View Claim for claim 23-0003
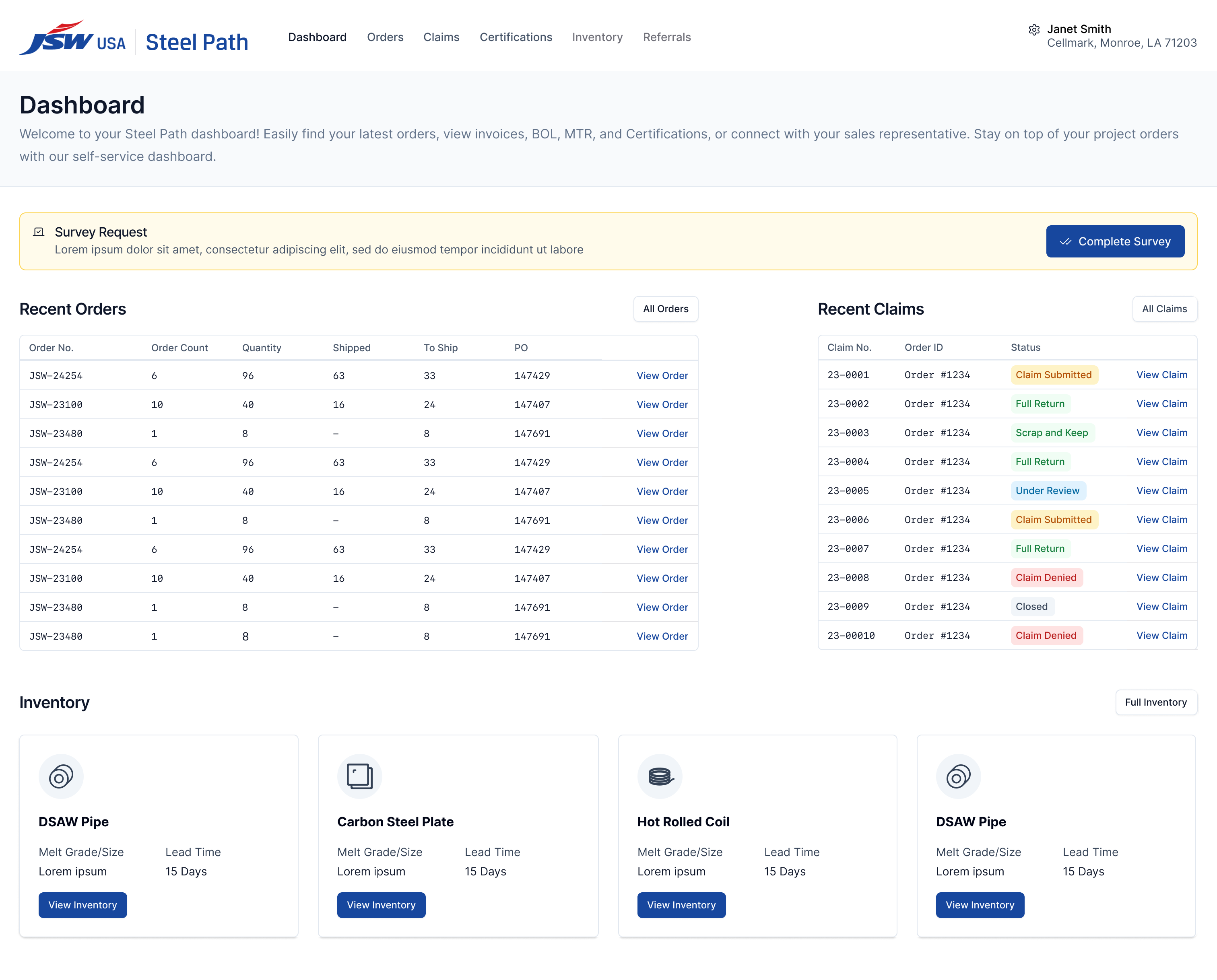Viewport: 1217px width, 980px height. click(1161, 432)
